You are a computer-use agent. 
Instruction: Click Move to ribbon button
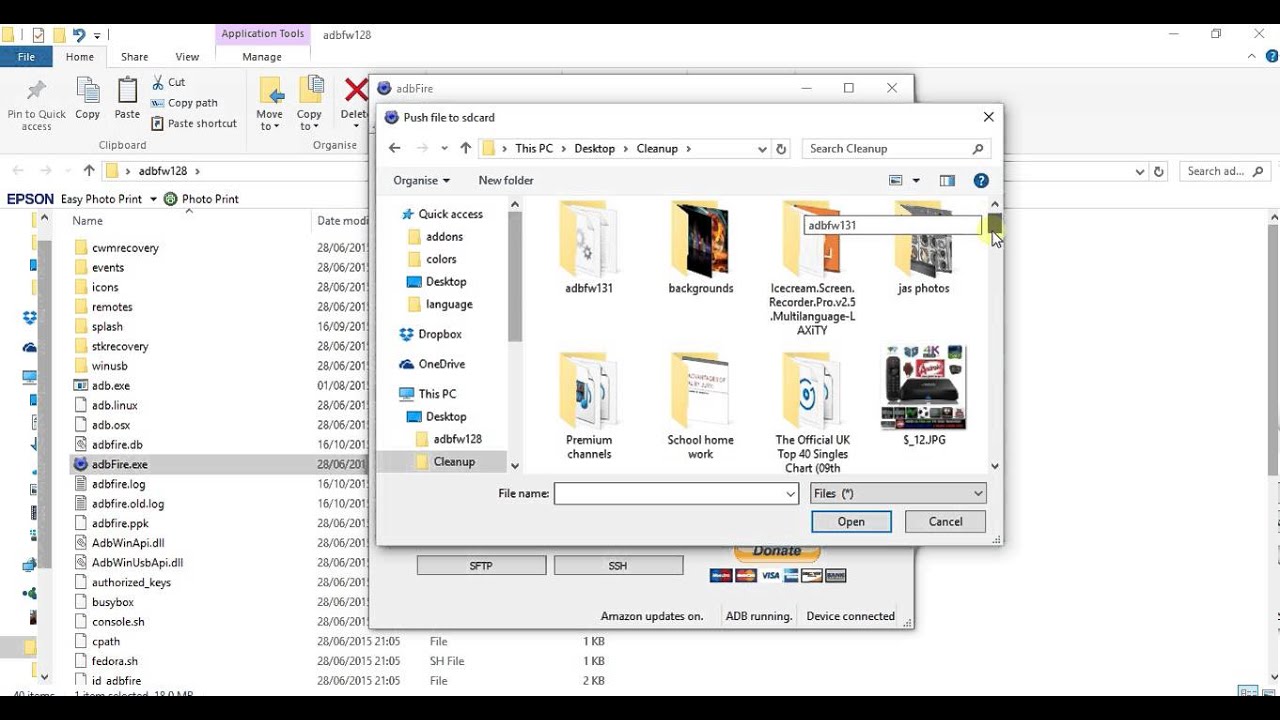click(x=270, y=103)
